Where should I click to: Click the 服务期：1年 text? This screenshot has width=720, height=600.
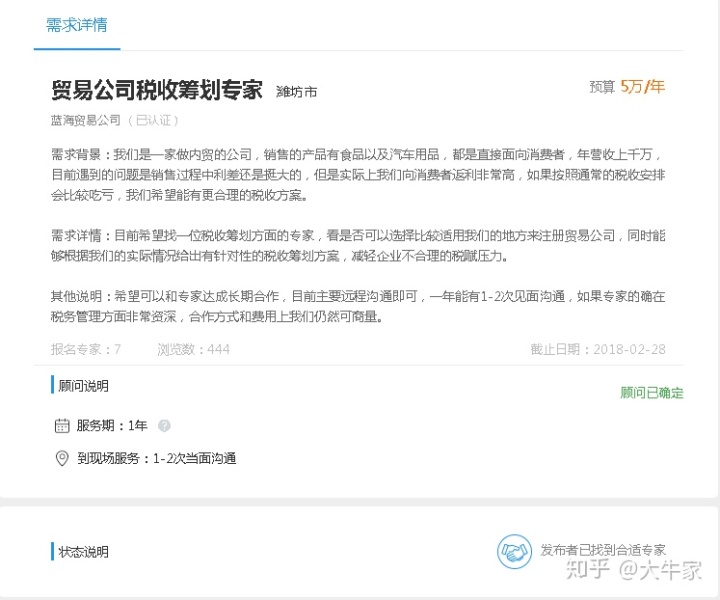(112, 426)
